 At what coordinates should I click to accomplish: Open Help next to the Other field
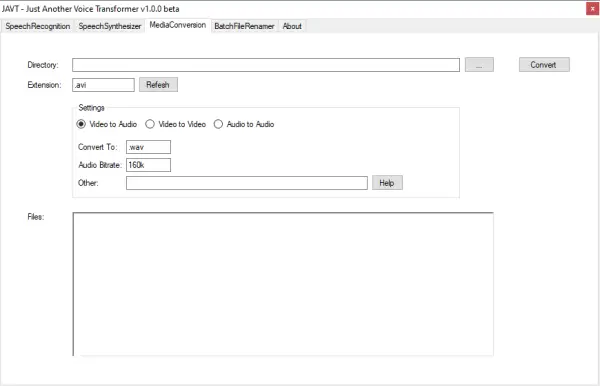[x=387, y=183]
